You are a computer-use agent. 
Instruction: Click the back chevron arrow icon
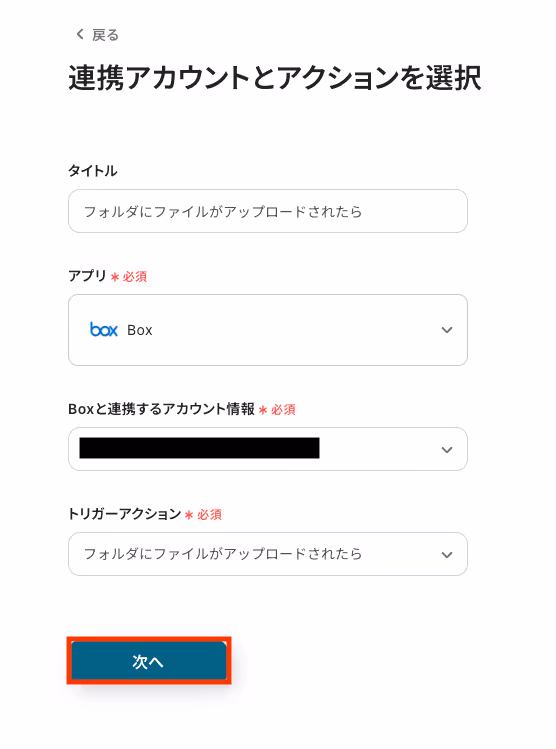(x=80, y=34)
